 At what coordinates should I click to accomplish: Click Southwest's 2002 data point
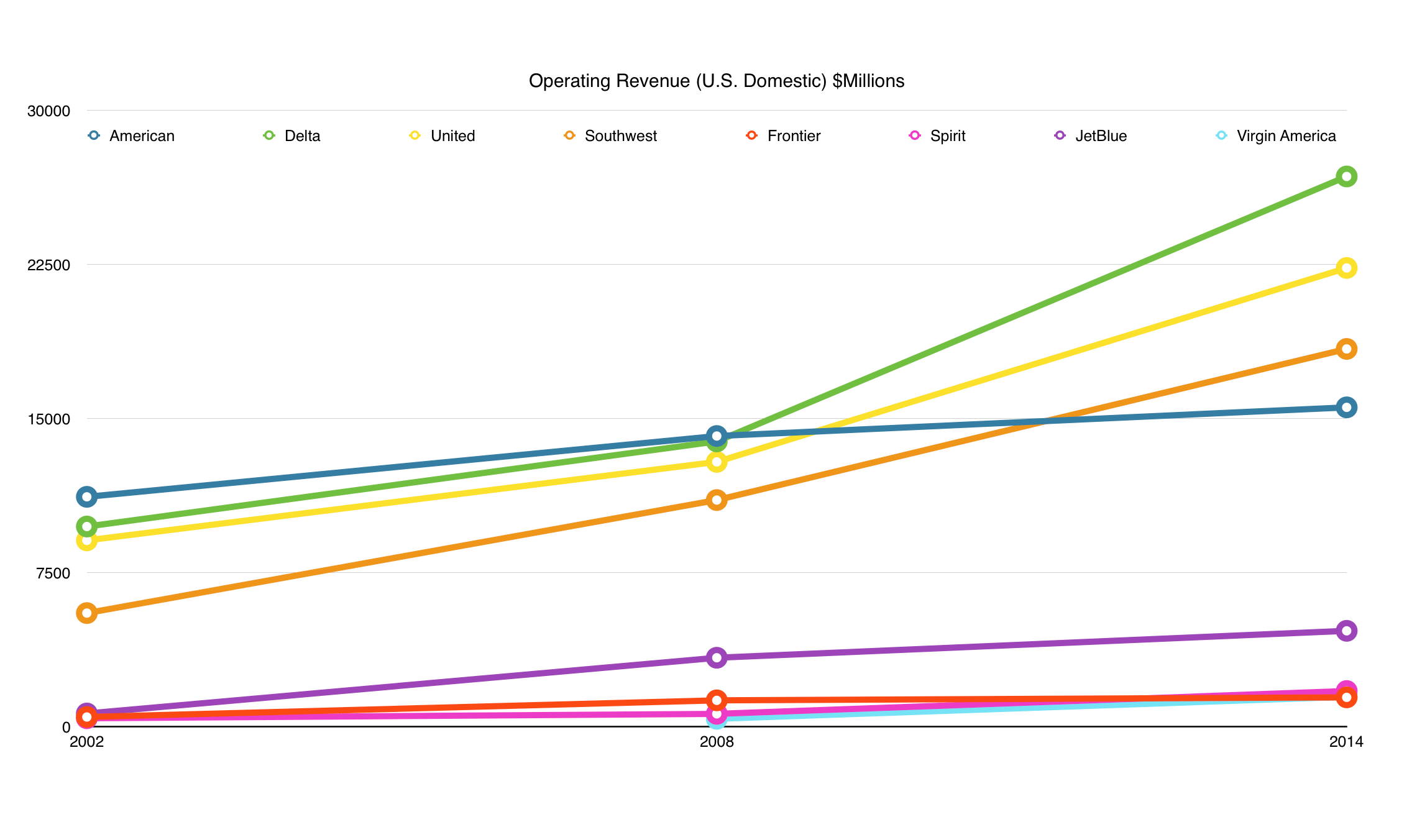tap(87, 613)
